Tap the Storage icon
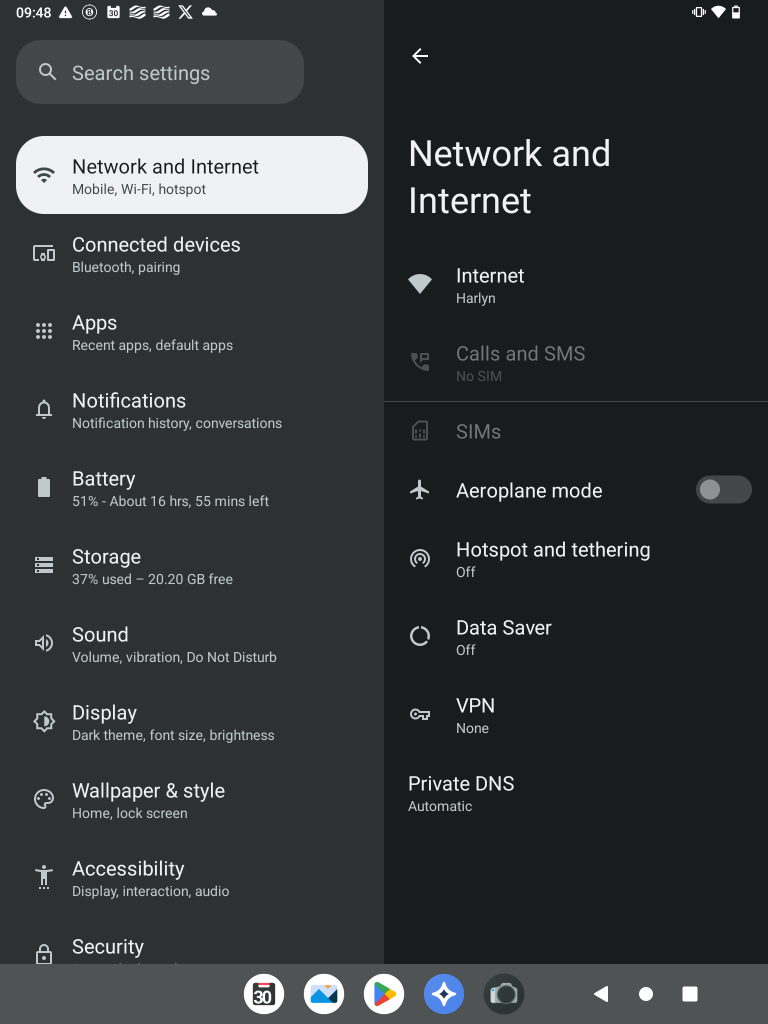The image size is (768, 1024). tap(44, 565)
